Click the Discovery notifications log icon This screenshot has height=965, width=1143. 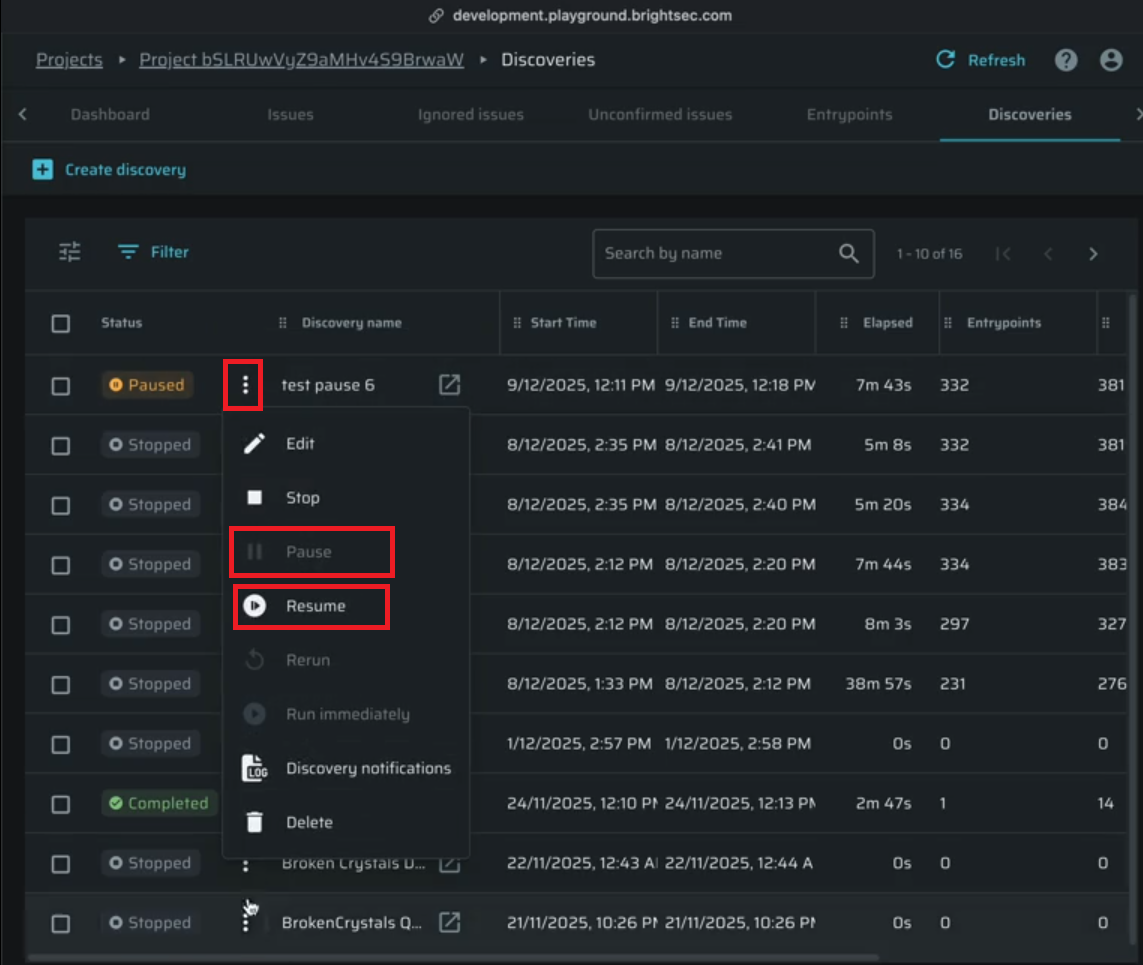click(254, 768)
